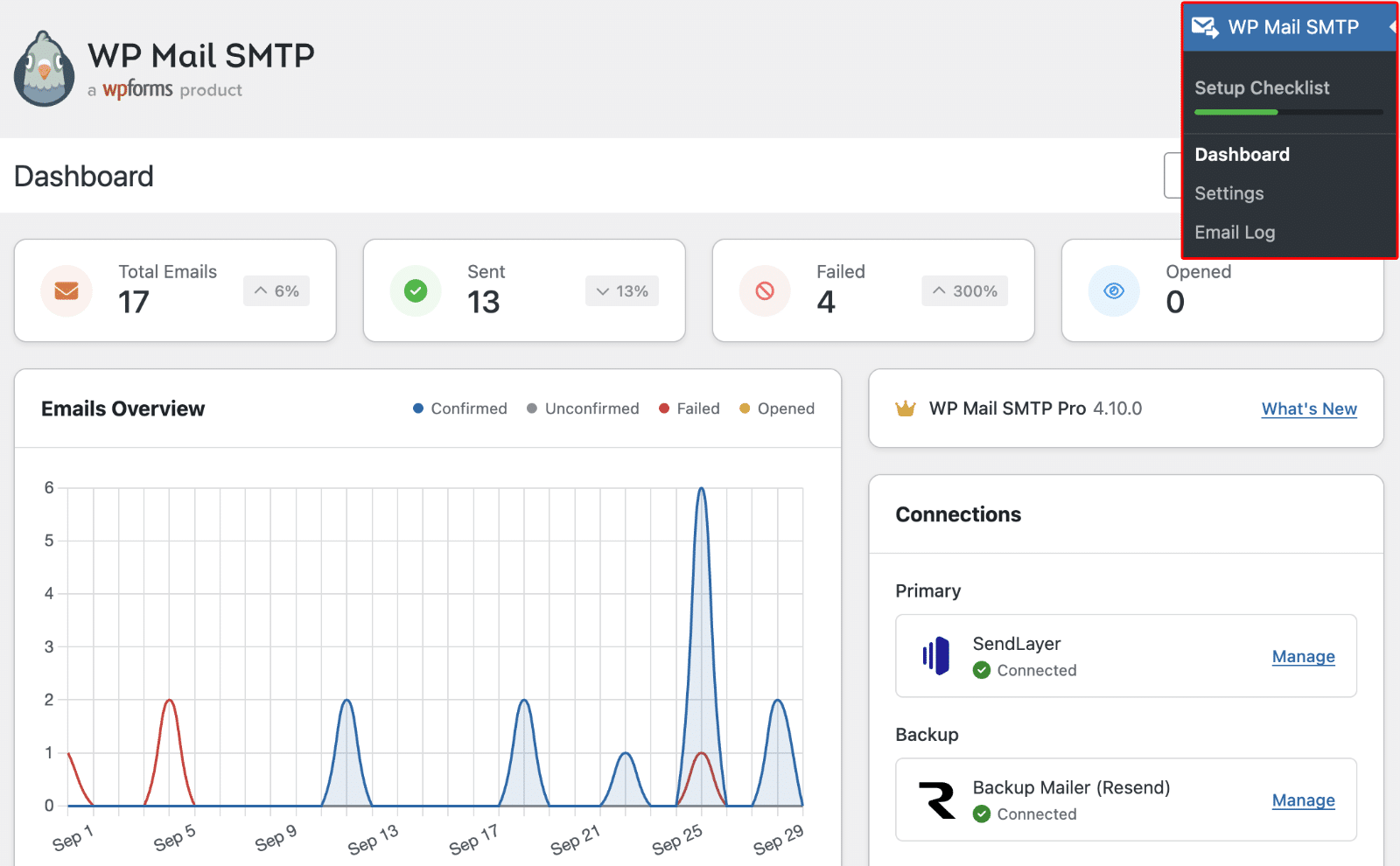Click the gold crown Pro icon

(906, 409)
